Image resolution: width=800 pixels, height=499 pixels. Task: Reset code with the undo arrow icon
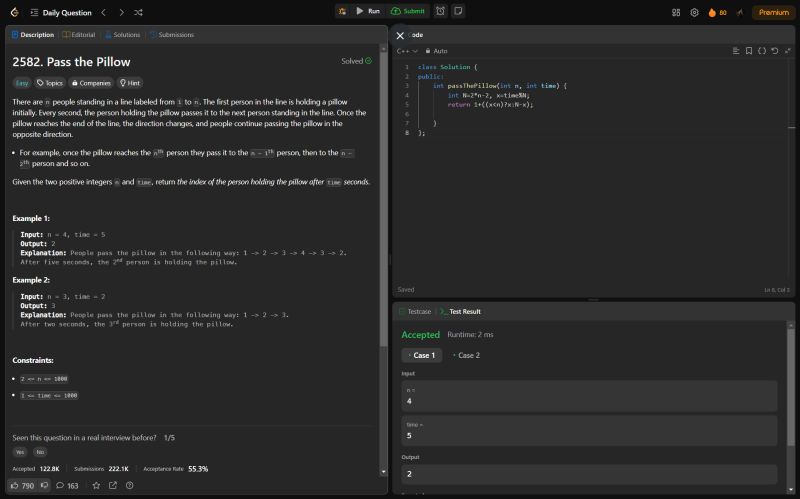pyautogui.click(x=774, y=51)
